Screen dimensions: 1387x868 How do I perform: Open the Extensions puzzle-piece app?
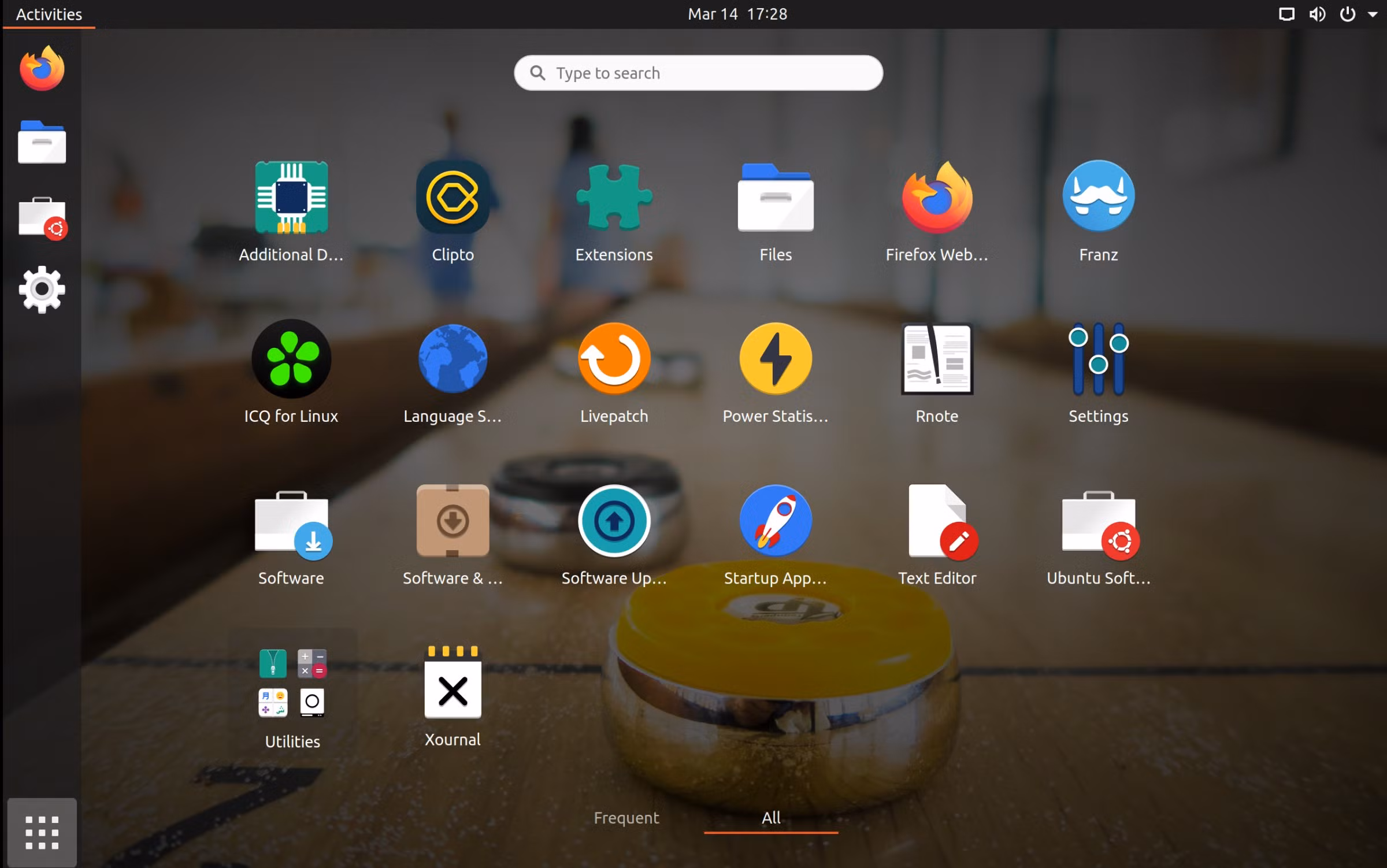pos(614,198)
